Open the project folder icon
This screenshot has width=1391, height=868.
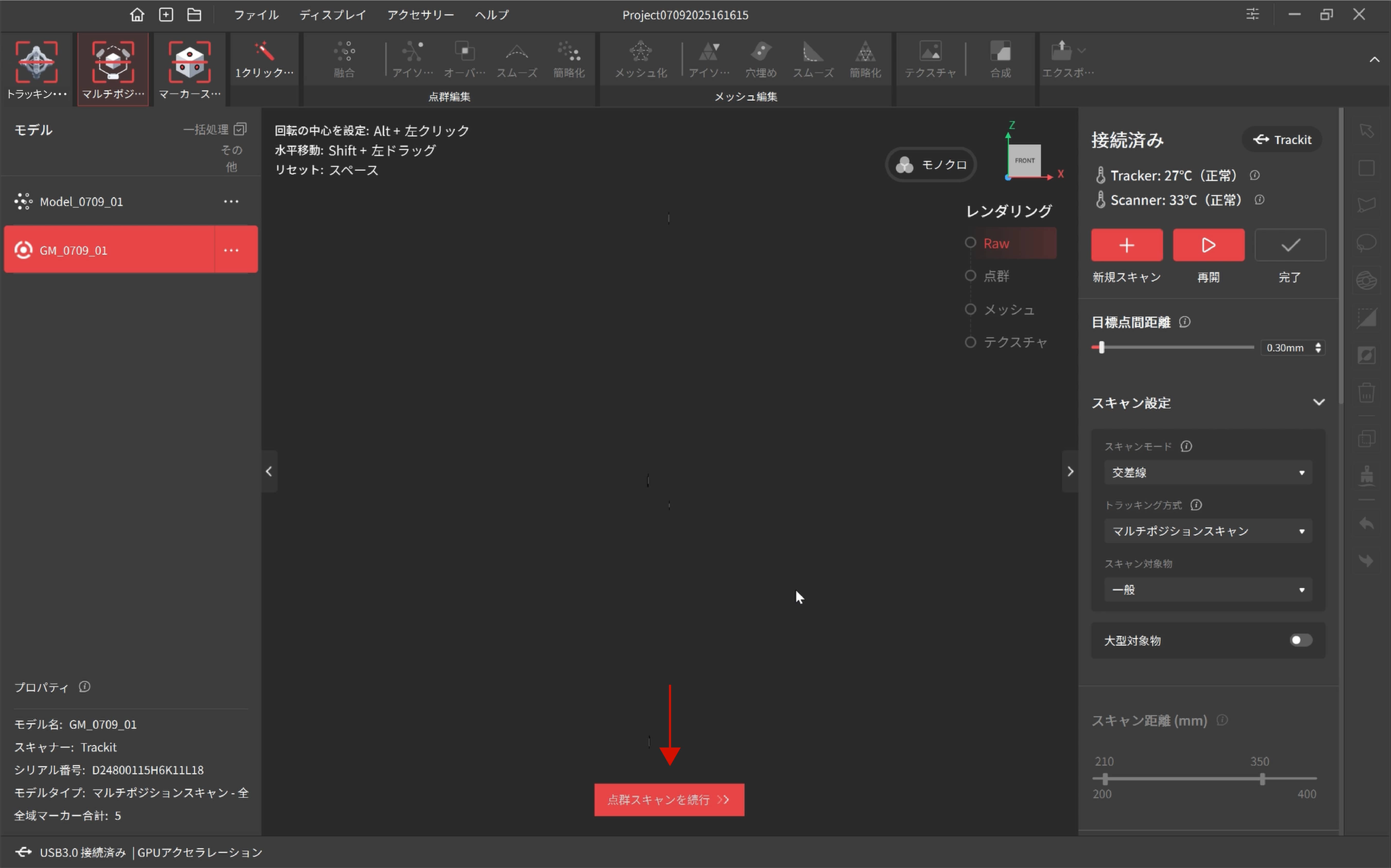[x=195, y=15]
